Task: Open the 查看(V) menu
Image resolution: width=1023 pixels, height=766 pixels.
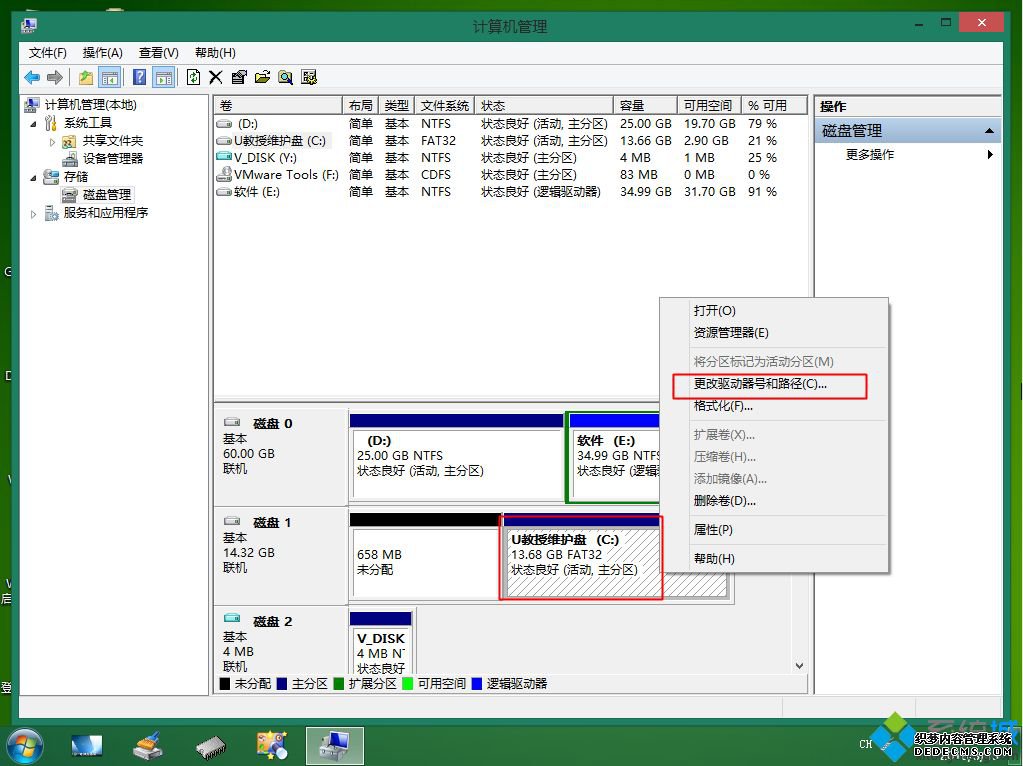Action: pos(159,53)
